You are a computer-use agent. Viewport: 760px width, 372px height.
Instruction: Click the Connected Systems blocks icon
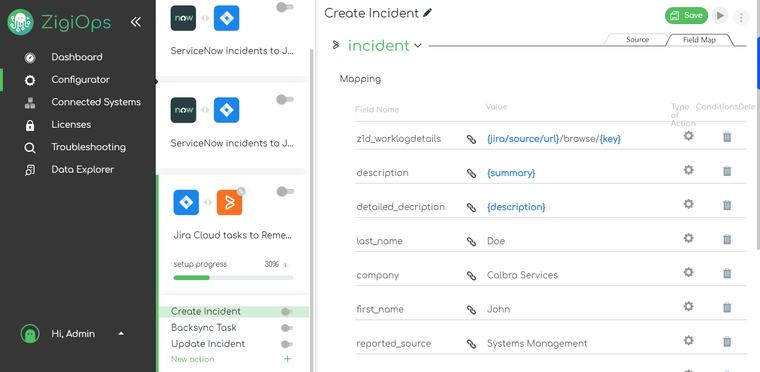[30, 102]
